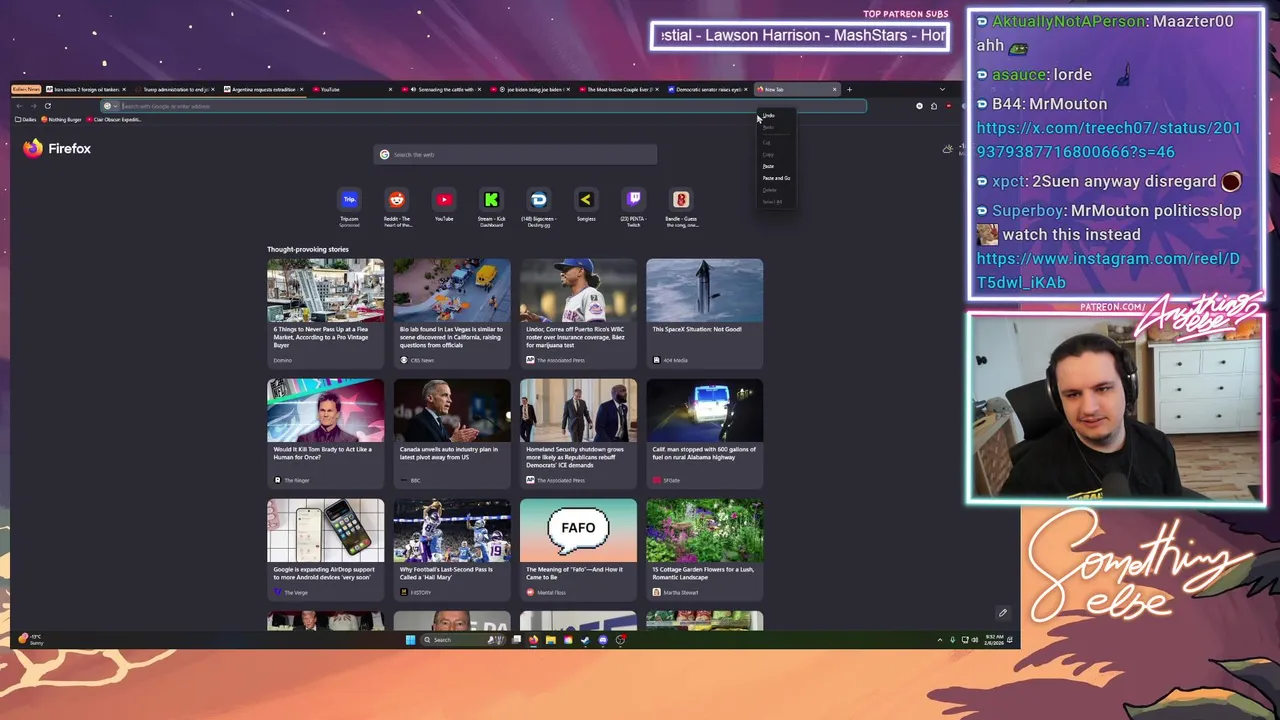Click the Windows taskbar search box
The height and width of the screenshot is (720, 1280).
pos(465,640)
